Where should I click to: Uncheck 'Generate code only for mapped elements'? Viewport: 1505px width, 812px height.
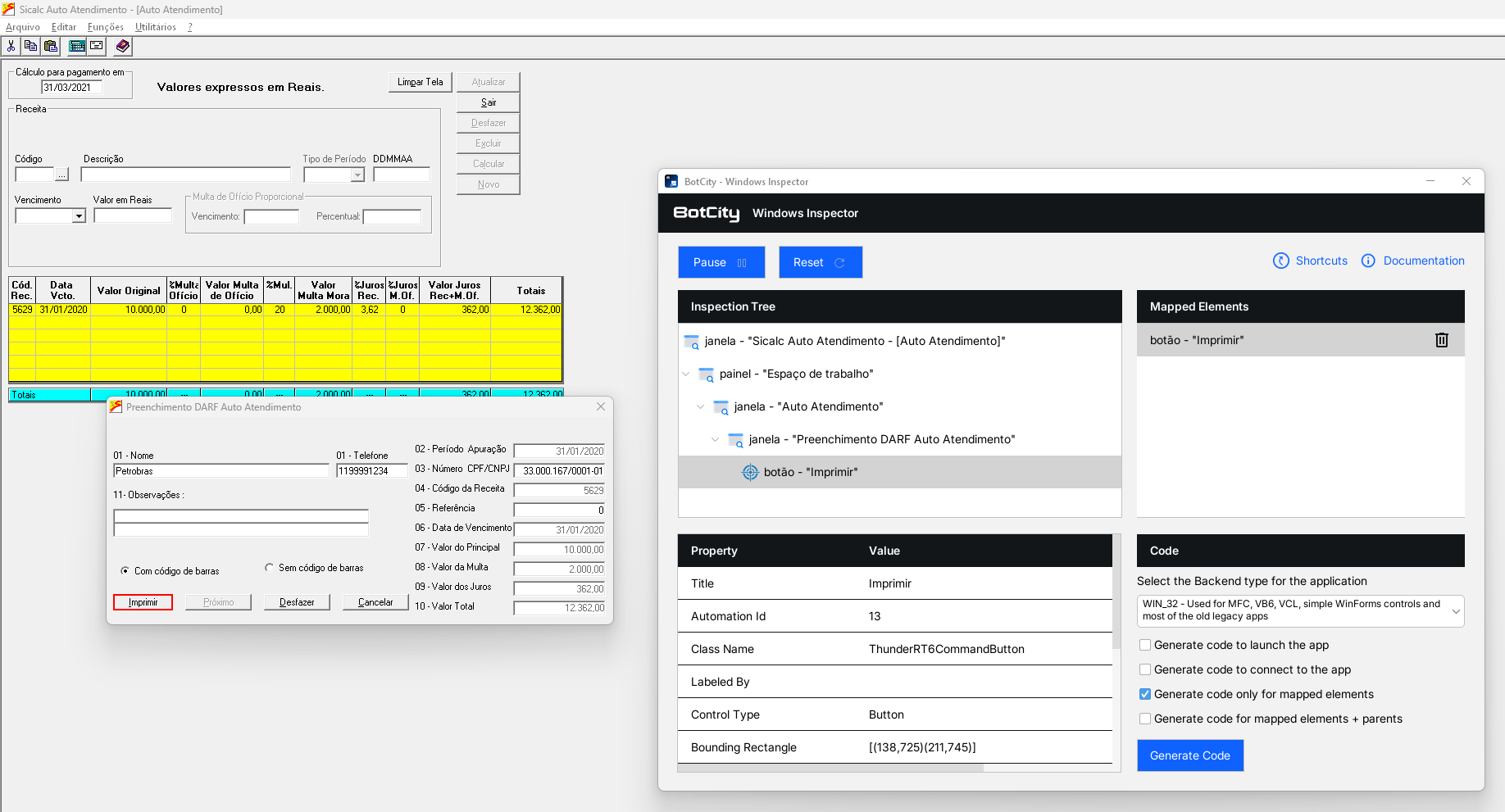click(x=1145, y=694)
